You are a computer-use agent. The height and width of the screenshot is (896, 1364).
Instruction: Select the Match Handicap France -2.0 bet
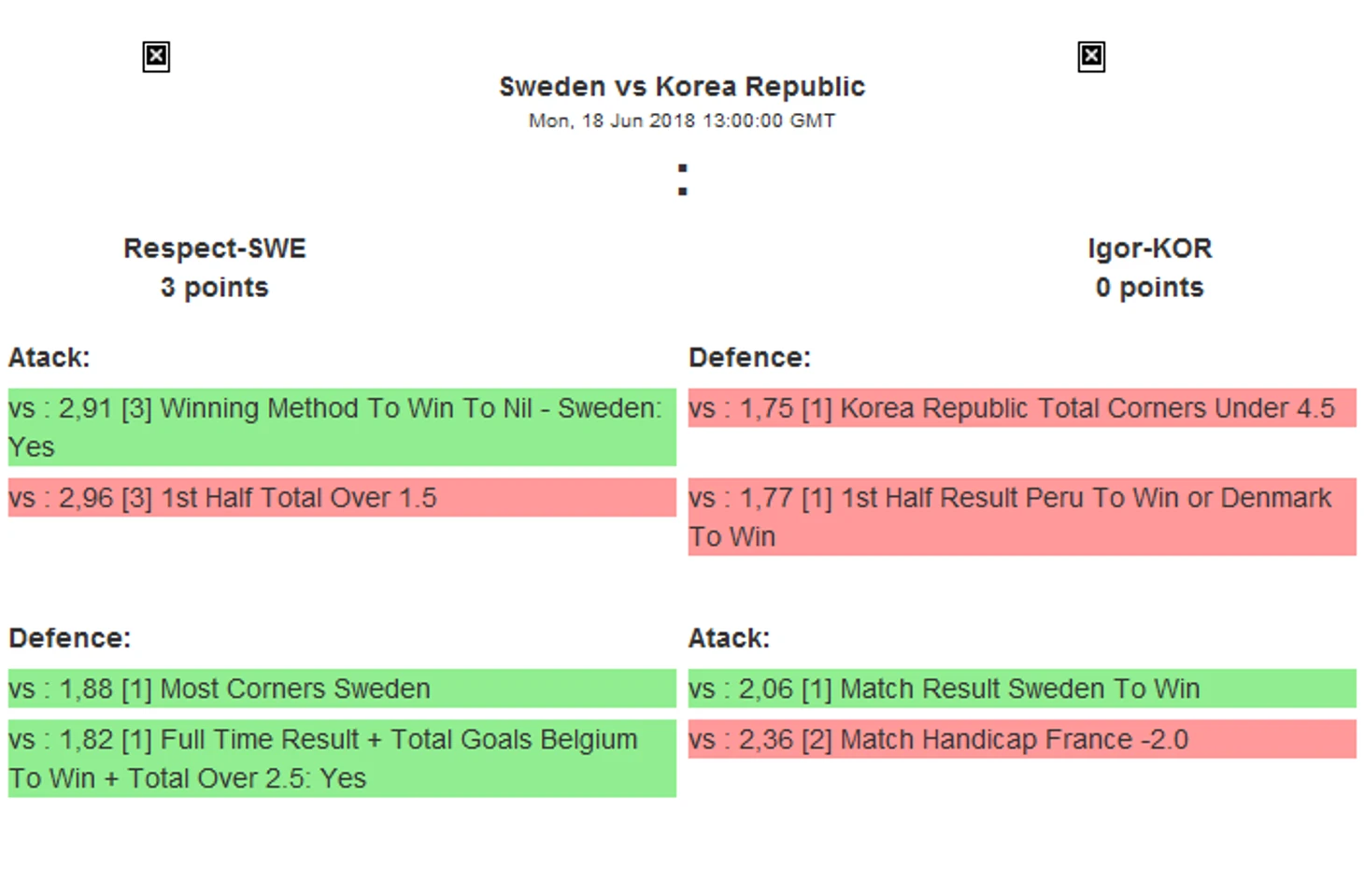coord(1022,740)
